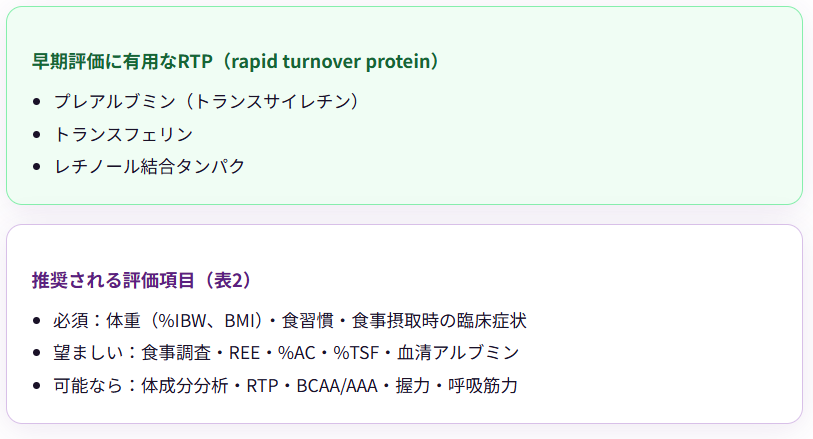Click the text BCAA/AAA
This screenshot has height=439, width=813.
pyautogui.click(x=337, y=386)
